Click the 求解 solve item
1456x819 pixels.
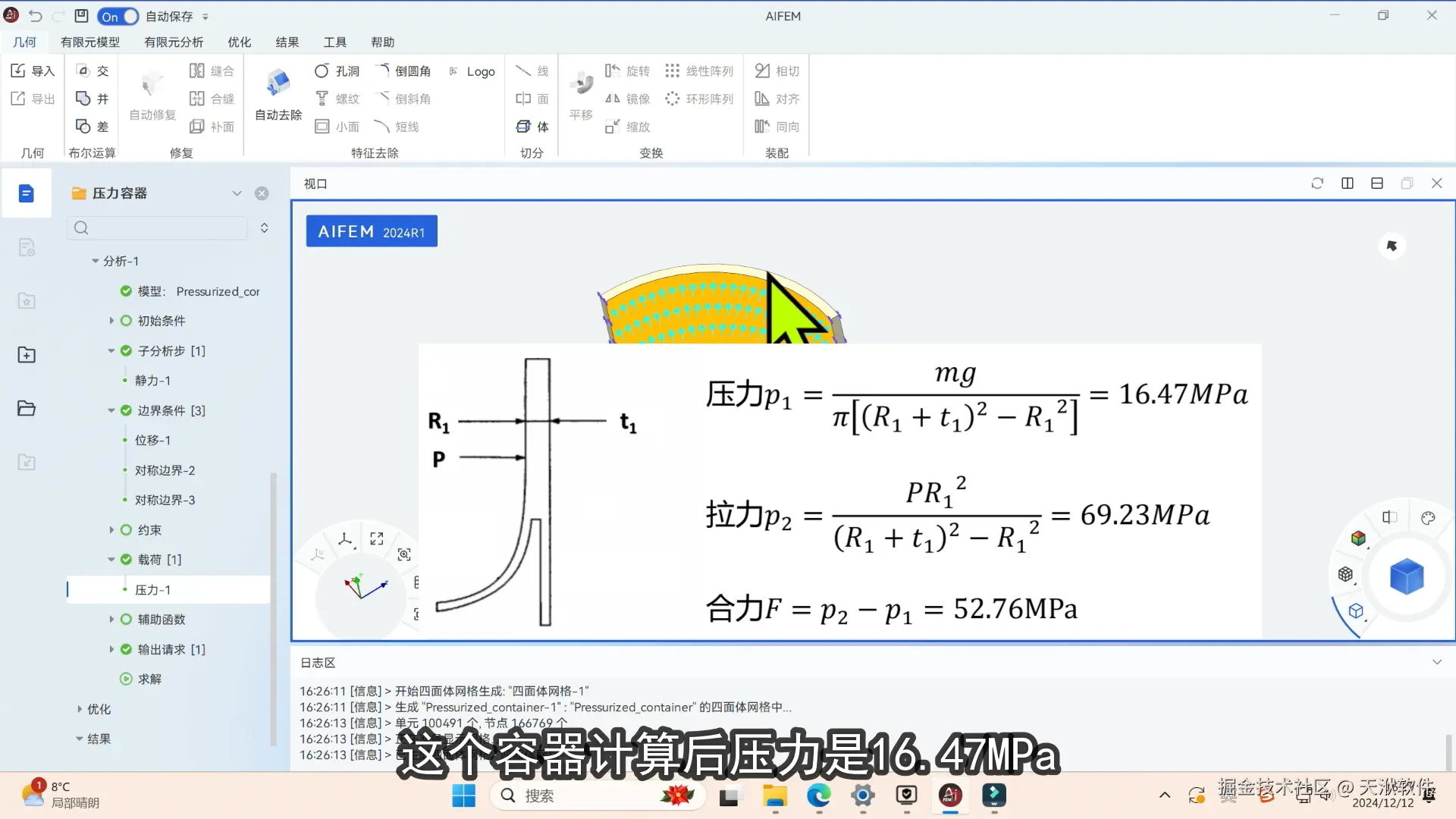point(149,679)
